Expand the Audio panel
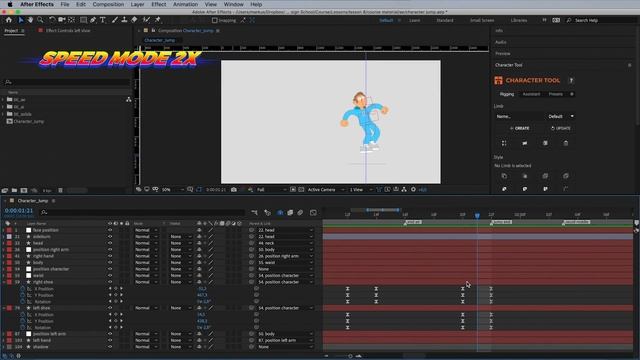Image resolution: width=640 pixels, height=360 pixels. click(x=501, y=42)
